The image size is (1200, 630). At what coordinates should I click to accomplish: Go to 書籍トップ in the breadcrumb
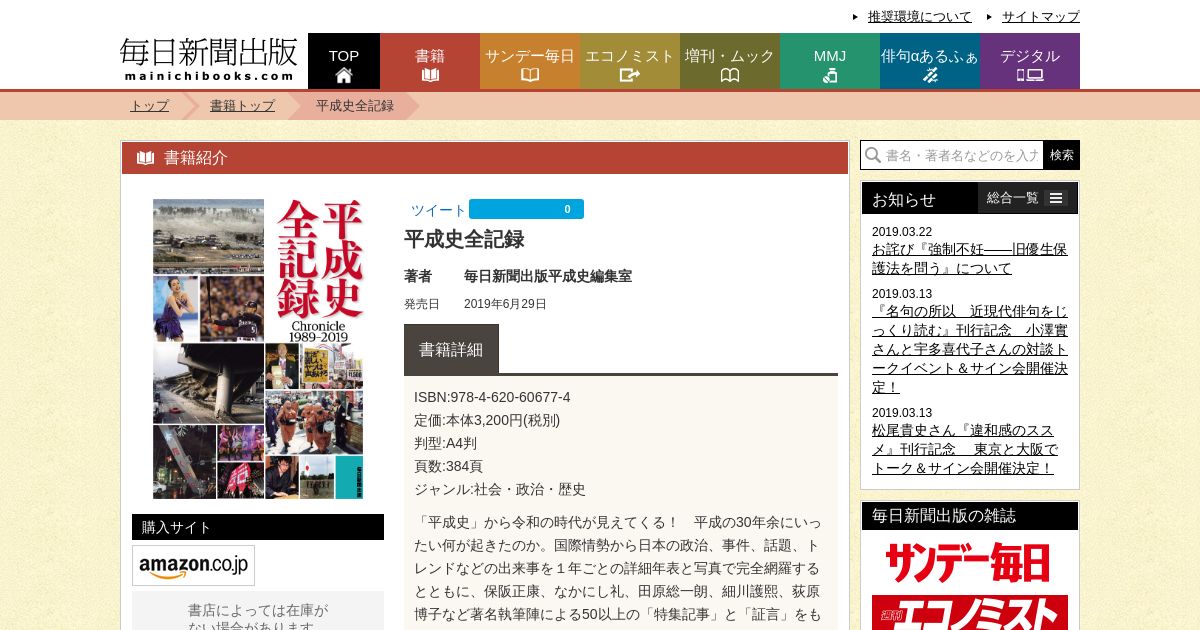pyautogui.click(x=242, y=105)
